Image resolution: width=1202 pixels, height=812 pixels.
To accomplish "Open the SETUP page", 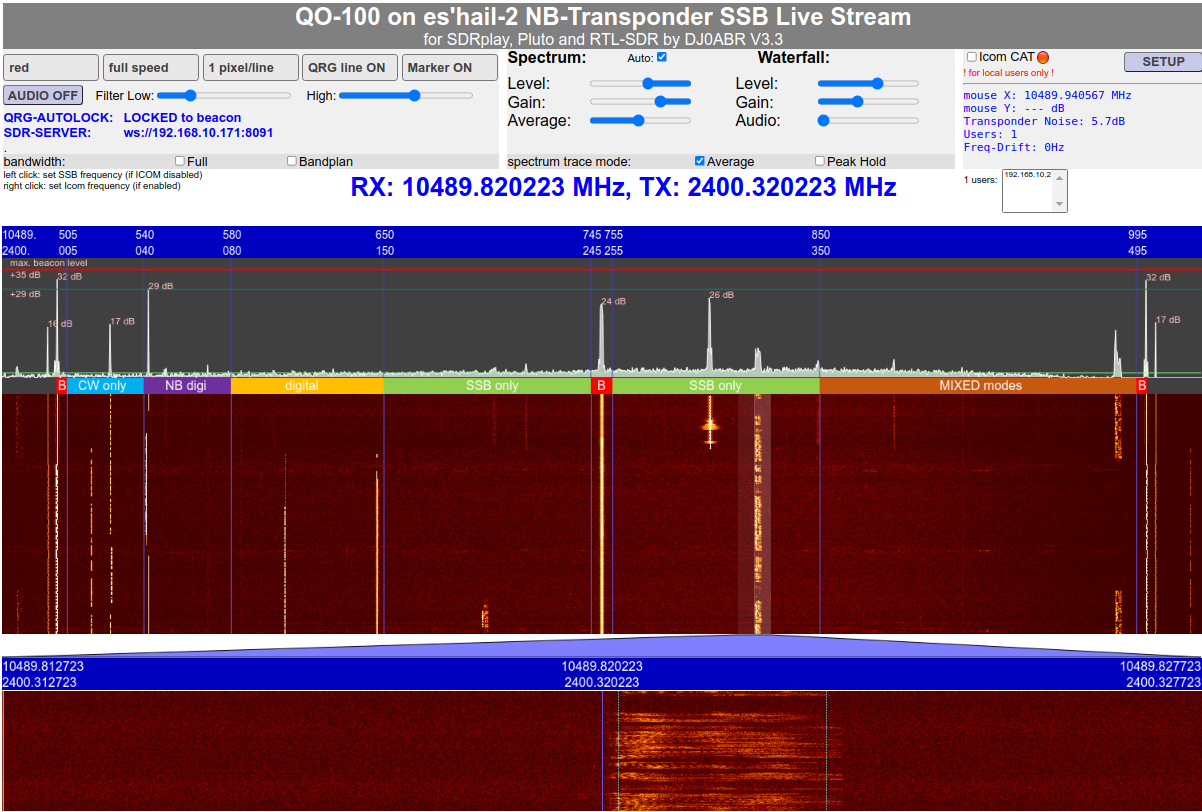I will pyautogui.click(x=1163, y=62).
